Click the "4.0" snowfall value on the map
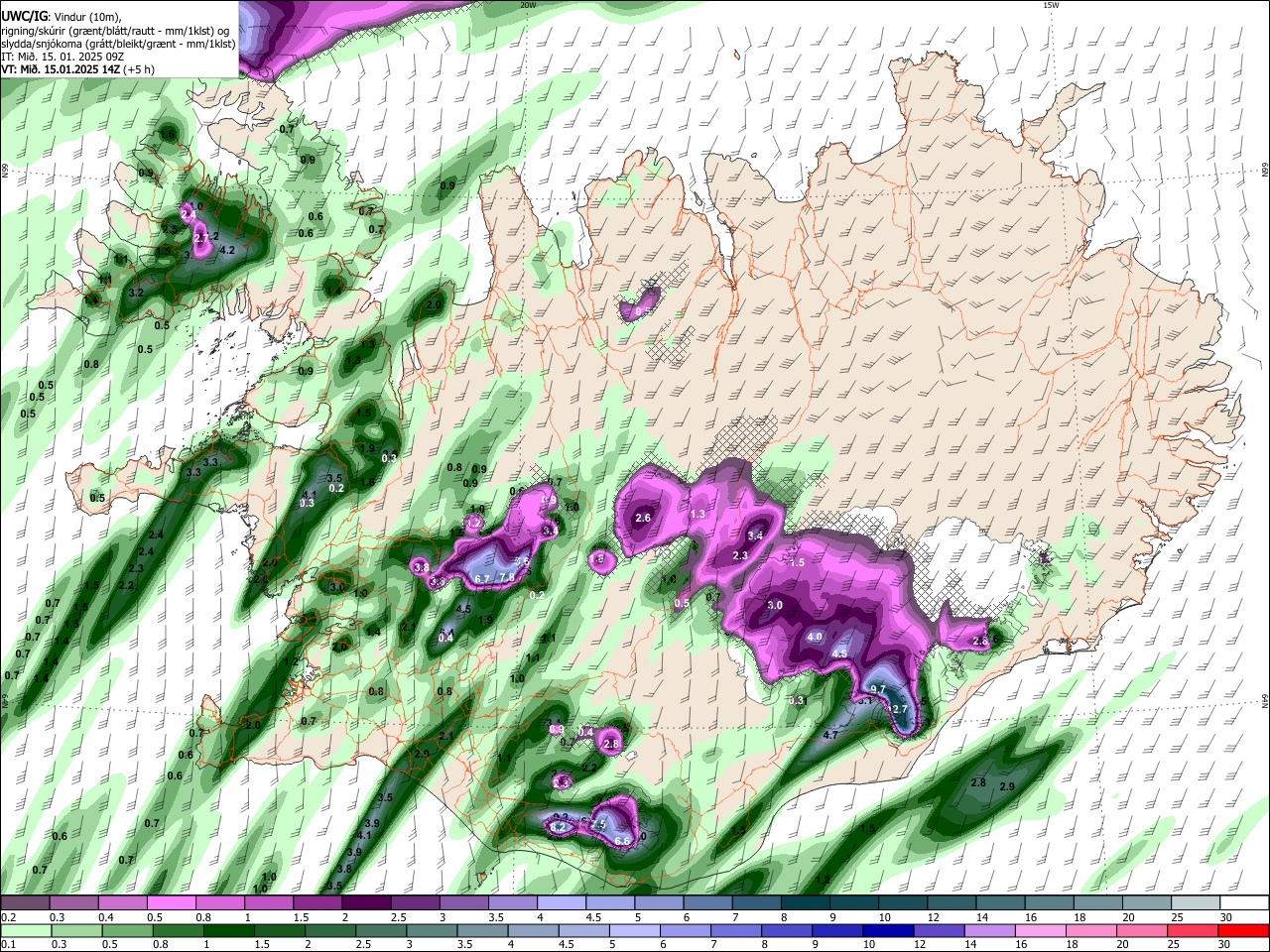1270x952 pixels. coord(816,637)
